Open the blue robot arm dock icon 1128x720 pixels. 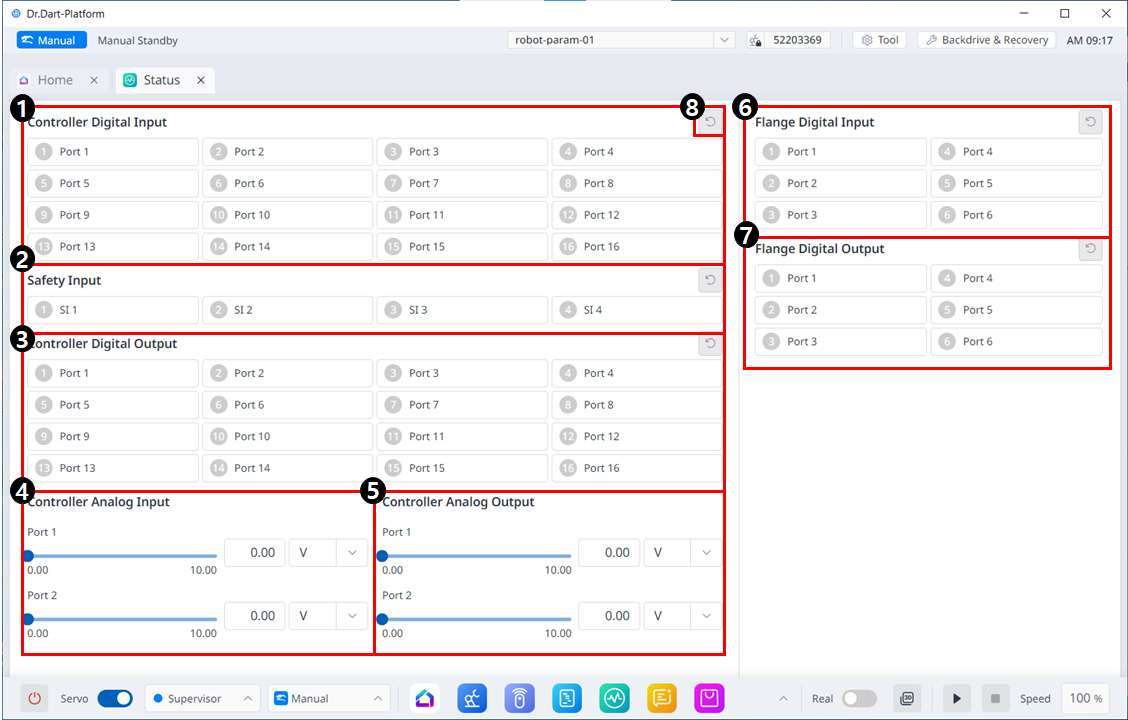click(x=472, y=698)
